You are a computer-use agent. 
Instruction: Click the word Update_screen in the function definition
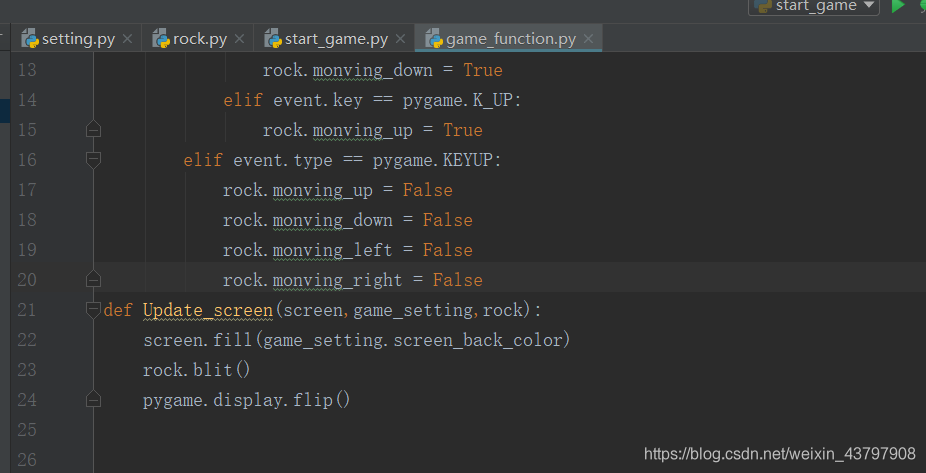[x=208, y=309]
